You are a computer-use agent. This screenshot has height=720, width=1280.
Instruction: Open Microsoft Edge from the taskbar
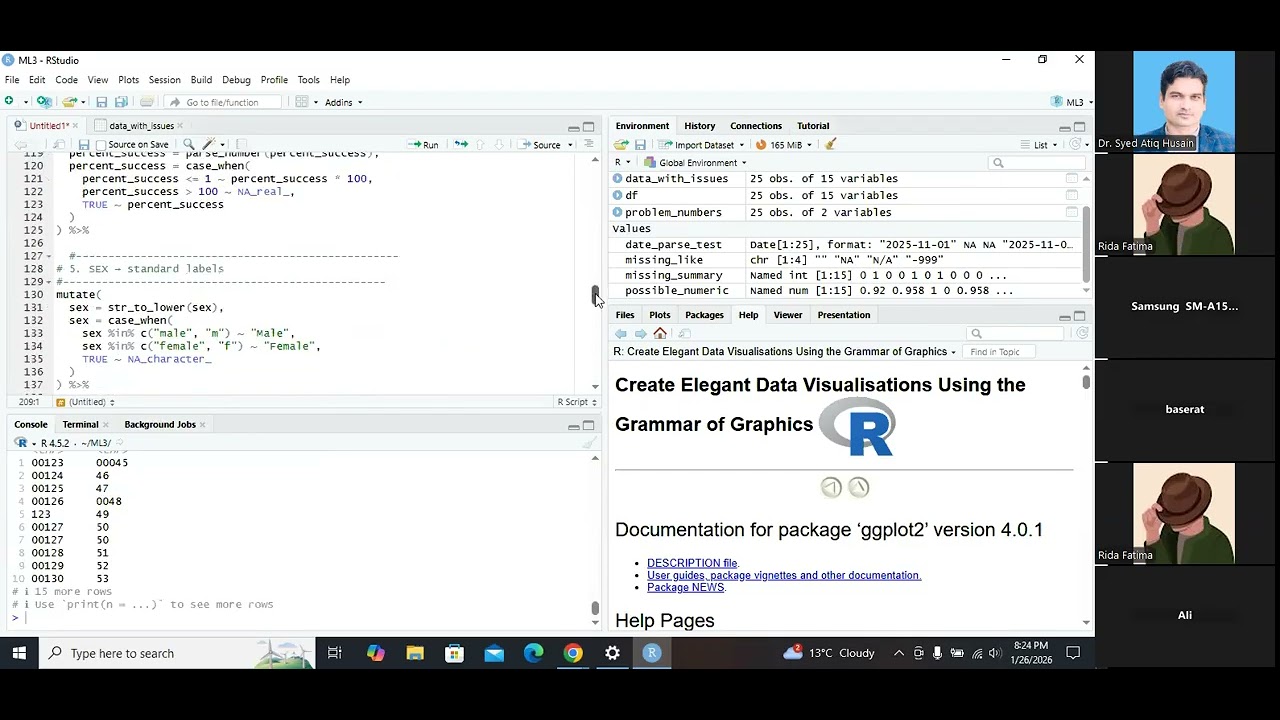coord(533,654)
